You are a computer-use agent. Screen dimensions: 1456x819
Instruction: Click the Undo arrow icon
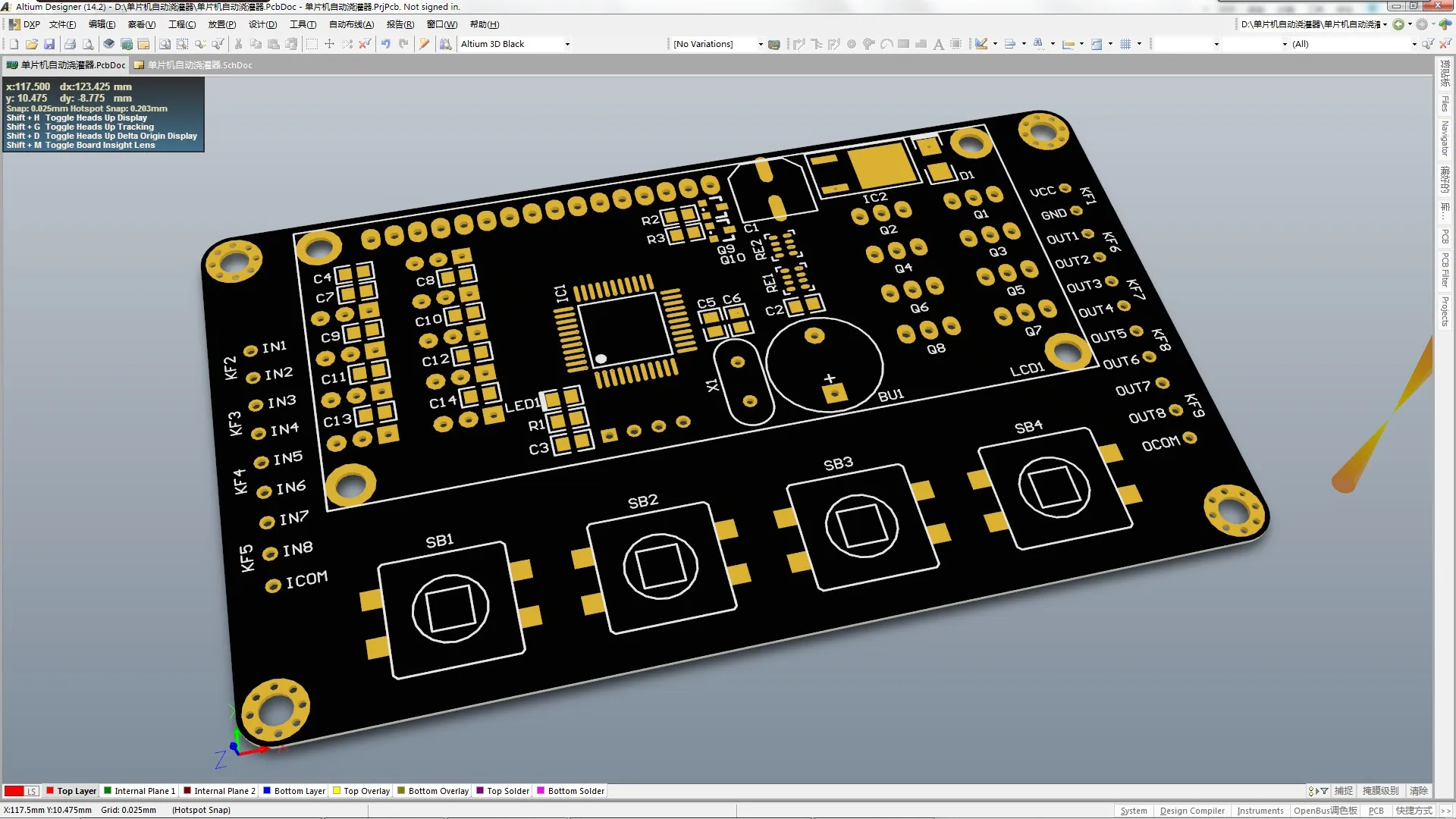point(386,44)
